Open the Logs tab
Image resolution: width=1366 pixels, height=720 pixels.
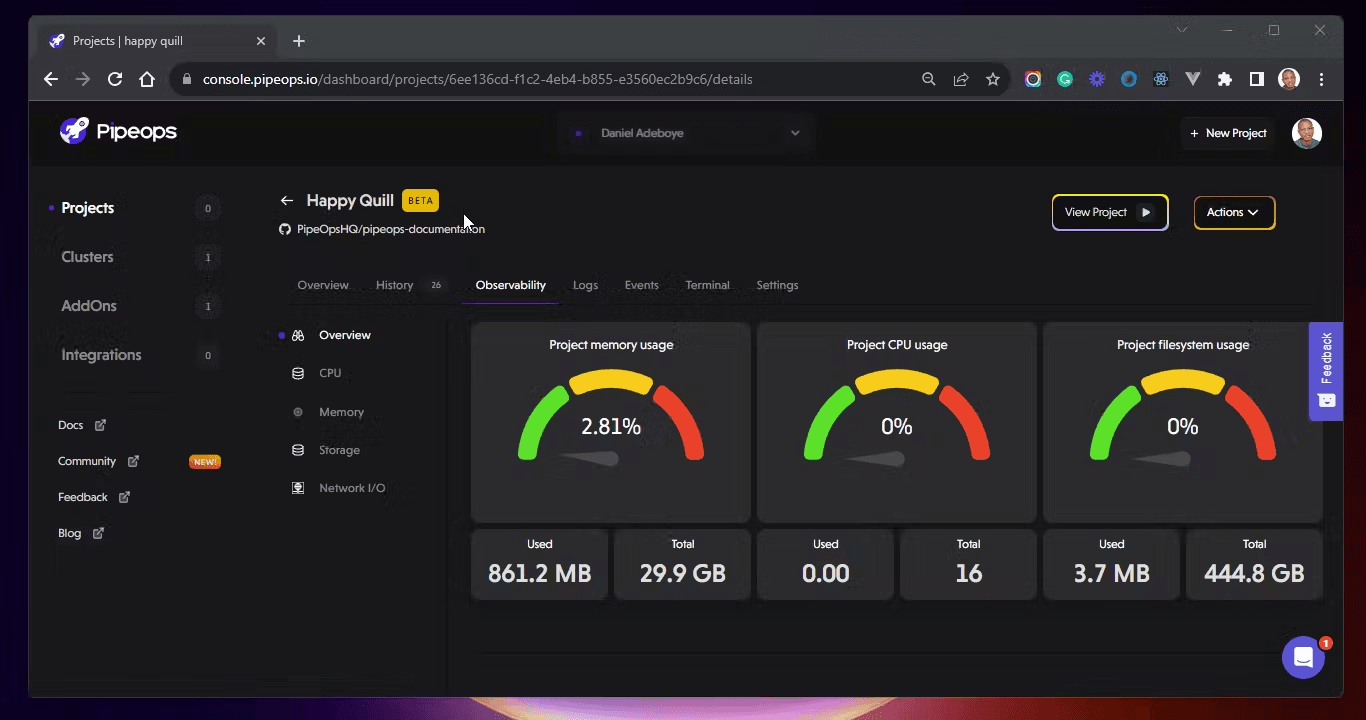tap(585, 285)
